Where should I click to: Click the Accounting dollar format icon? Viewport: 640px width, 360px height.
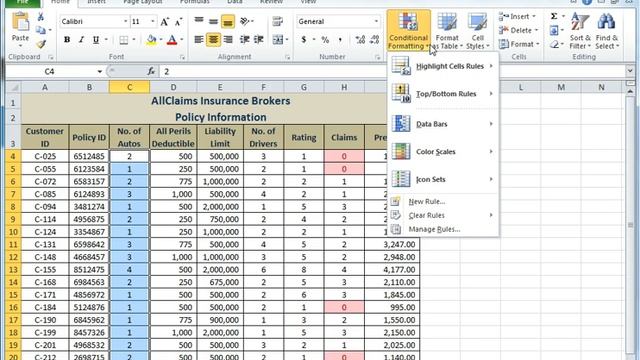tap(304, 40)
